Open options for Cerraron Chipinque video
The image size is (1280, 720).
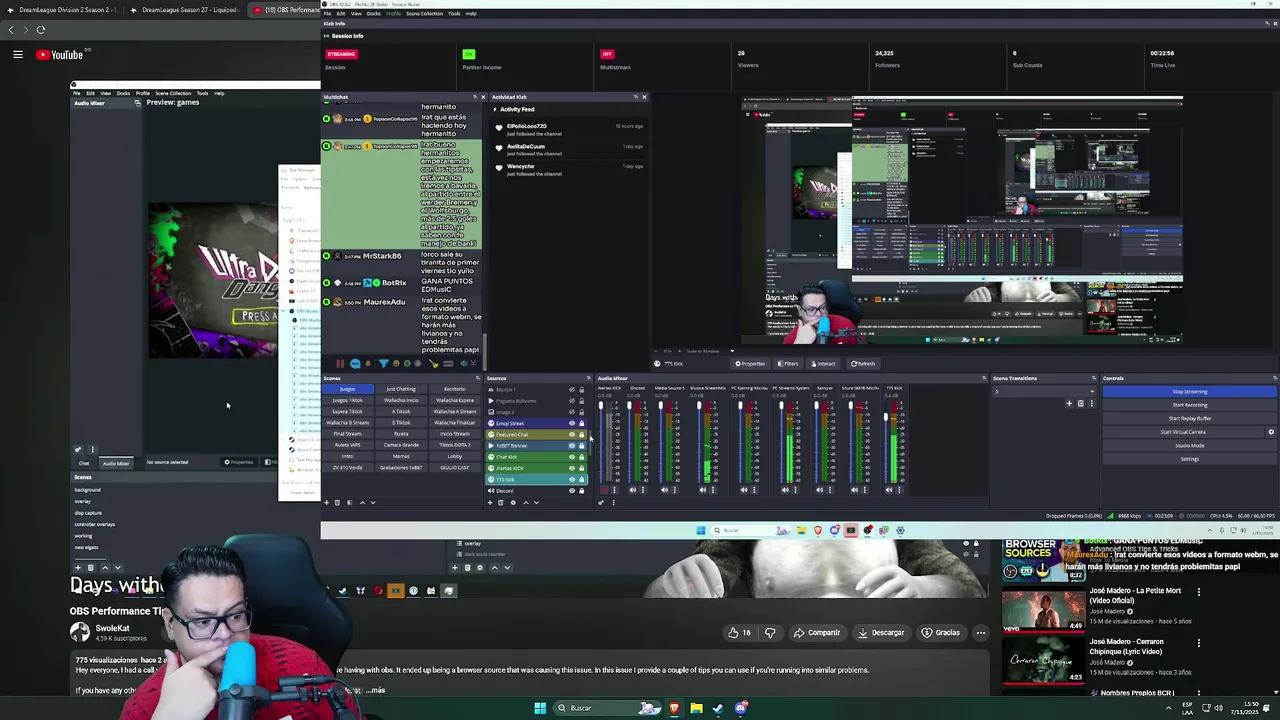1198,642
